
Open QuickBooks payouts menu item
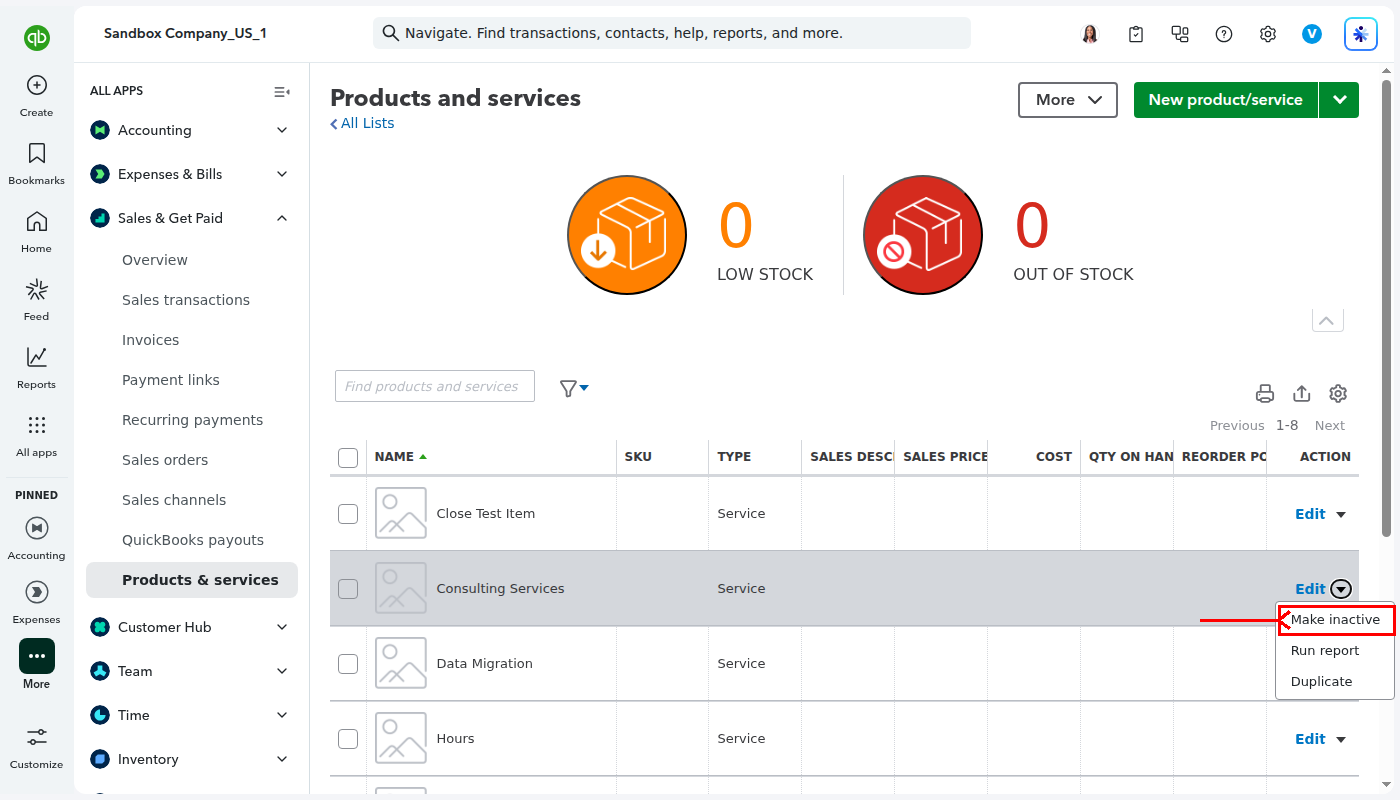[x=193, y=540]
